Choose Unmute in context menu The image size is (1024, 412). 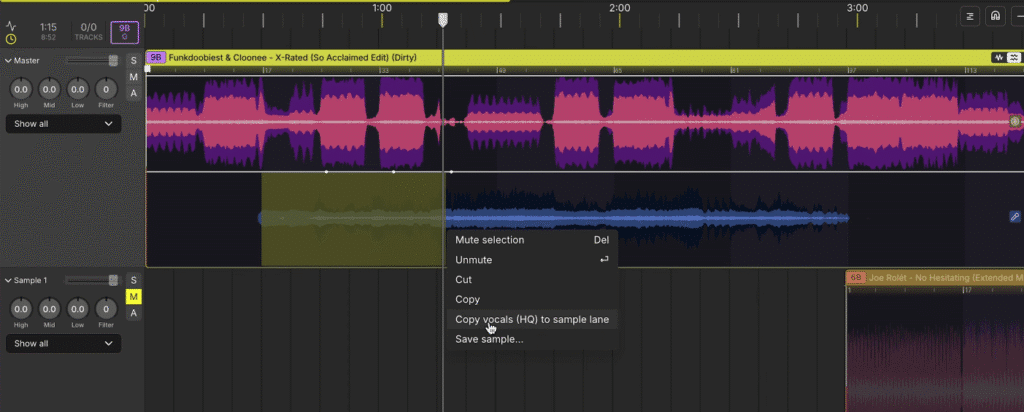click(532, 260)
